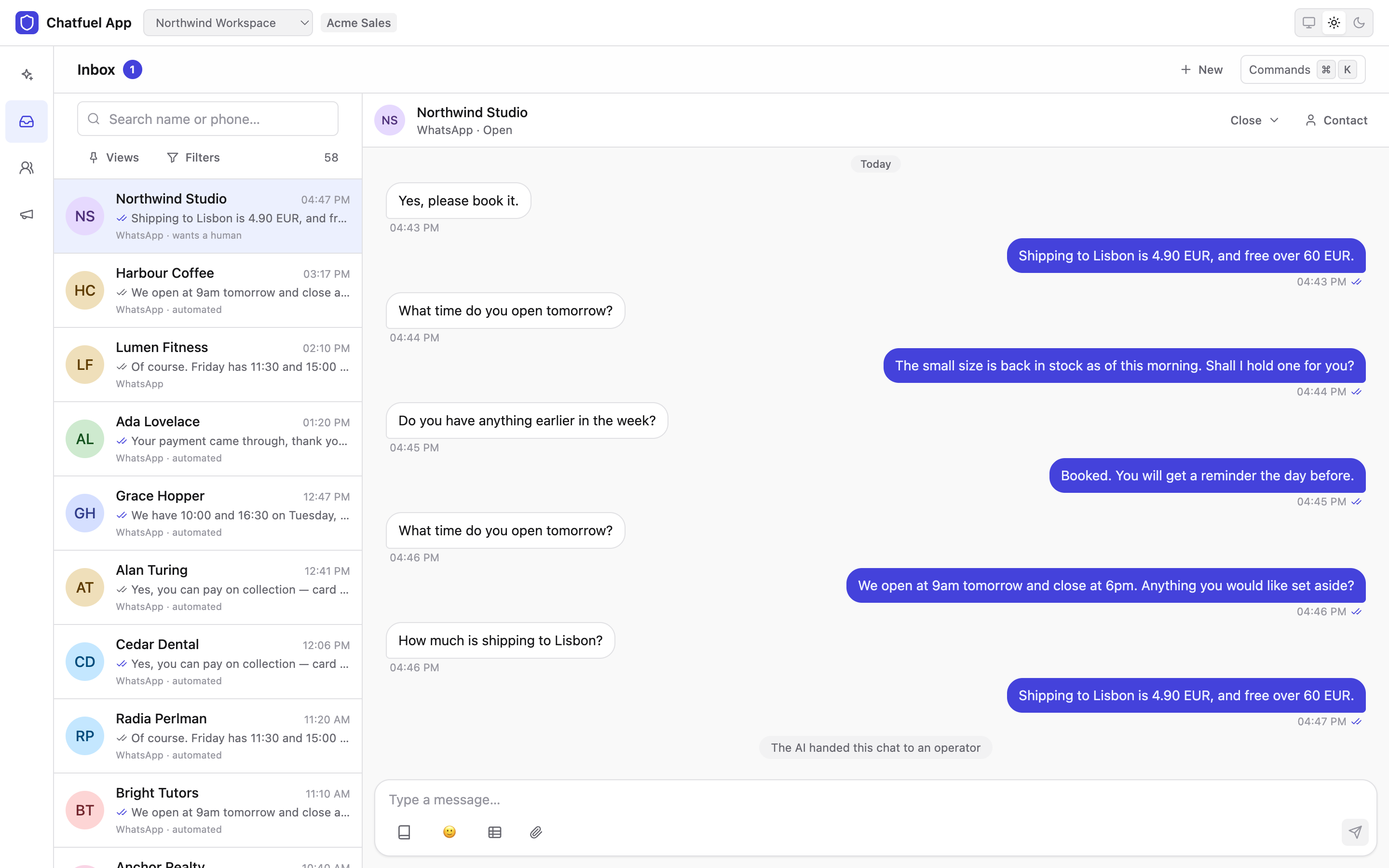Select the Grace Hopper conversation
The width and height of the screenshot is (1389, 868).
point(208,513)
